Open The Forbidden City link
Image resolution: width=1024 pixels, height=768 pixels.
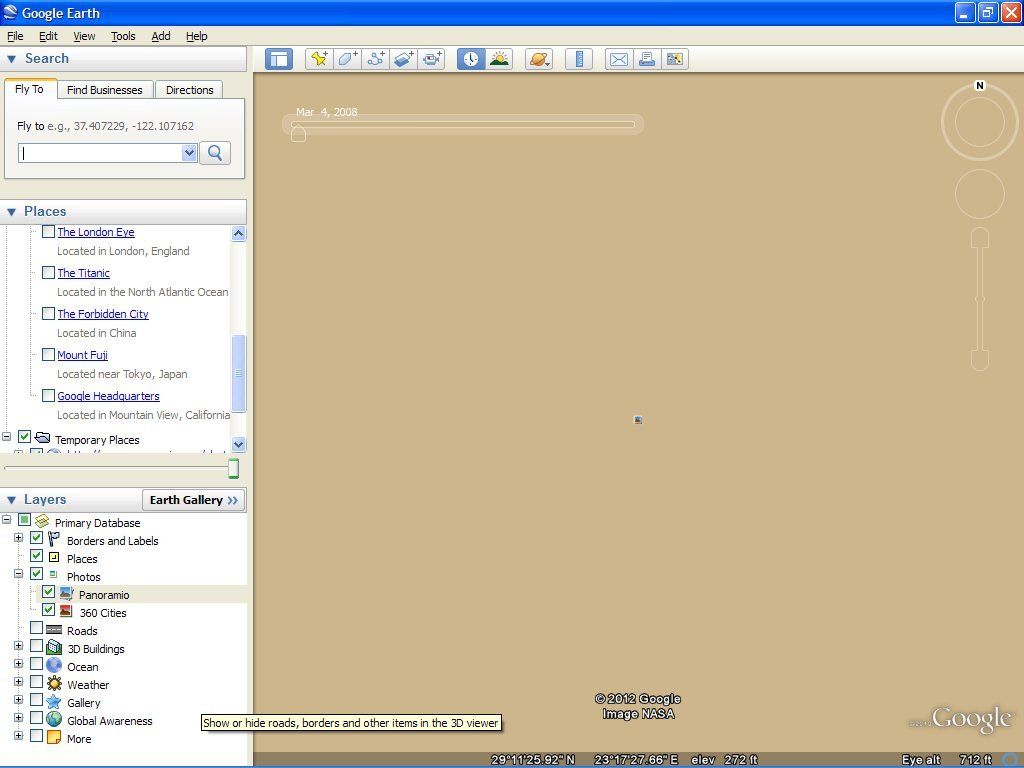pyautogui.click(x=103, y=314)
